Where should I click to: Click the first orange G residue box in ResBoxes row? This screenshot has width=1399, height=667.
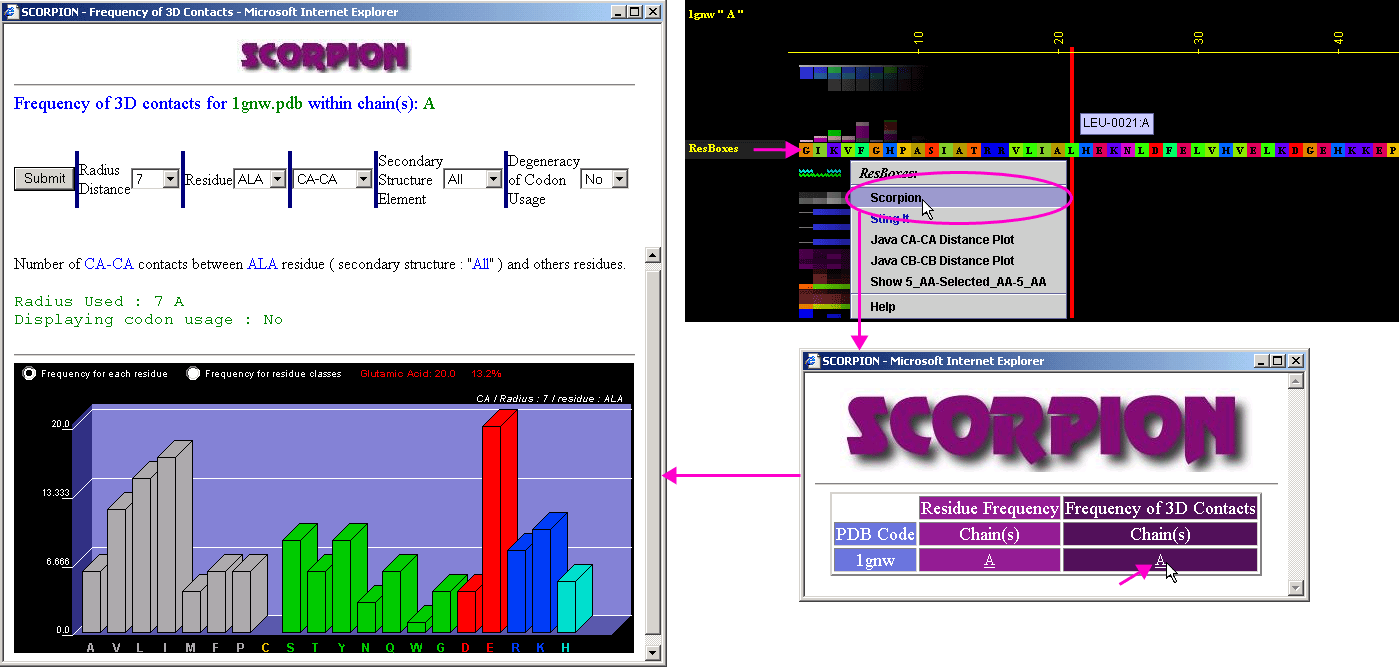pyautogui.click(x=806, y=150)
